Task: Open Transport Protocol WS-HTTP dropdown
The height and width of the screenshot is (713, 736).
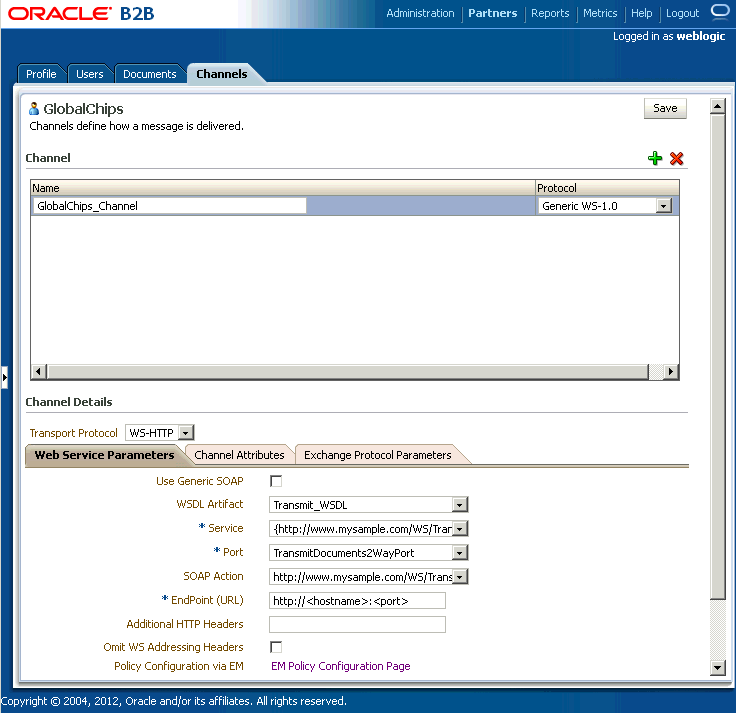Action: coord(186,432)
